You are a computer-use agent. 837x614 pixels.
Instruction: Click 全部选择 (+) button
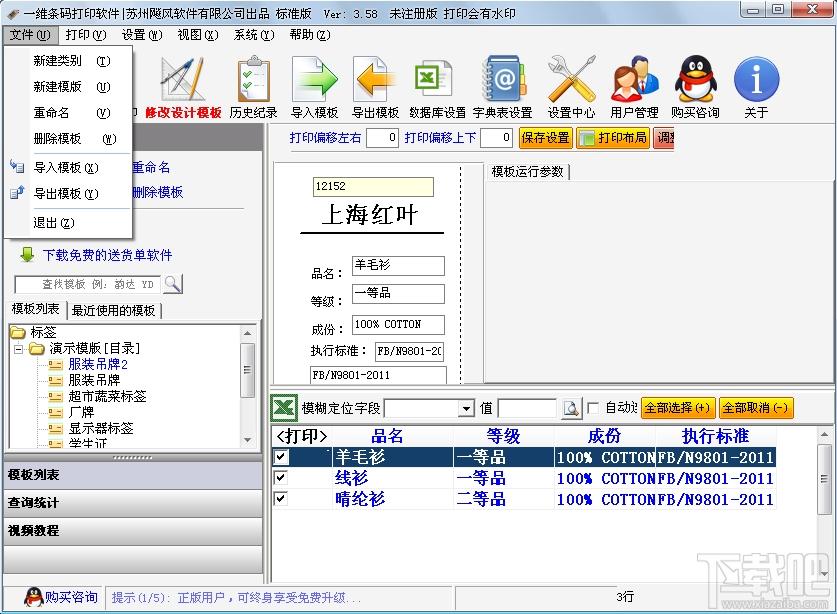coord(677,408)
